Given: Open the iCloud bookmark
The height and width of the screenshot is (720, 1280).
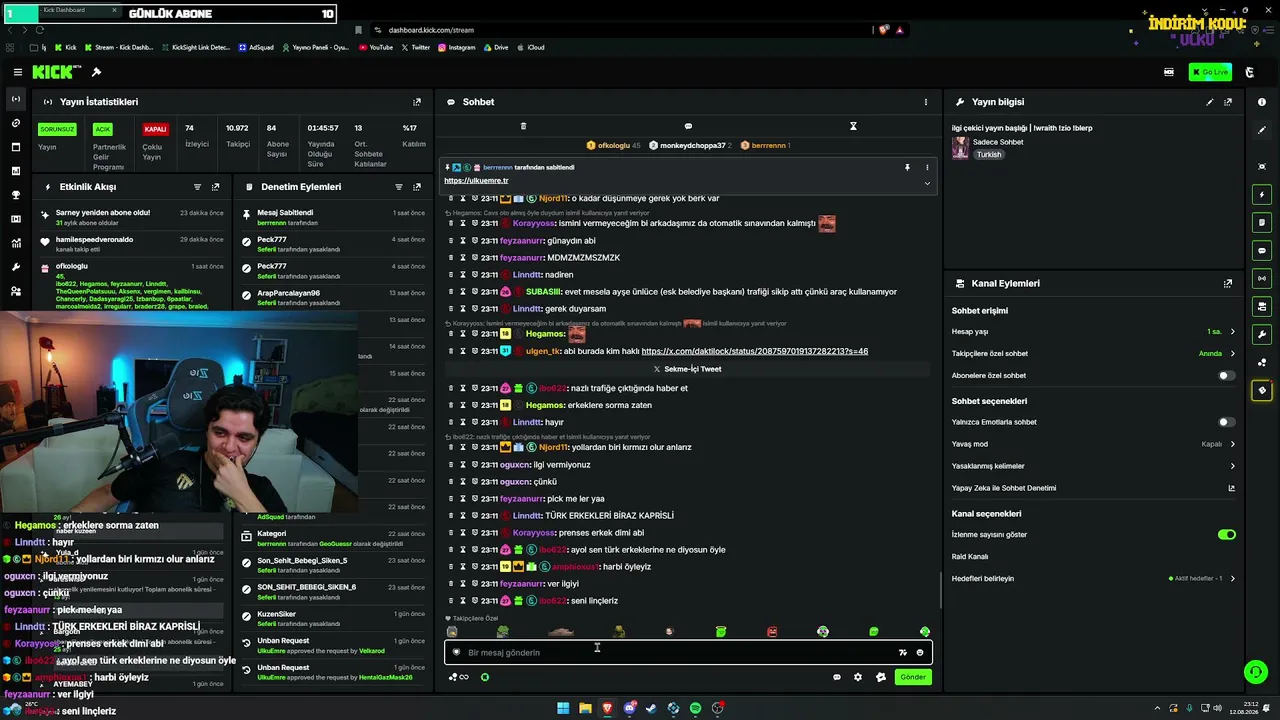Looking at the screenshot, I should (530, 47).
